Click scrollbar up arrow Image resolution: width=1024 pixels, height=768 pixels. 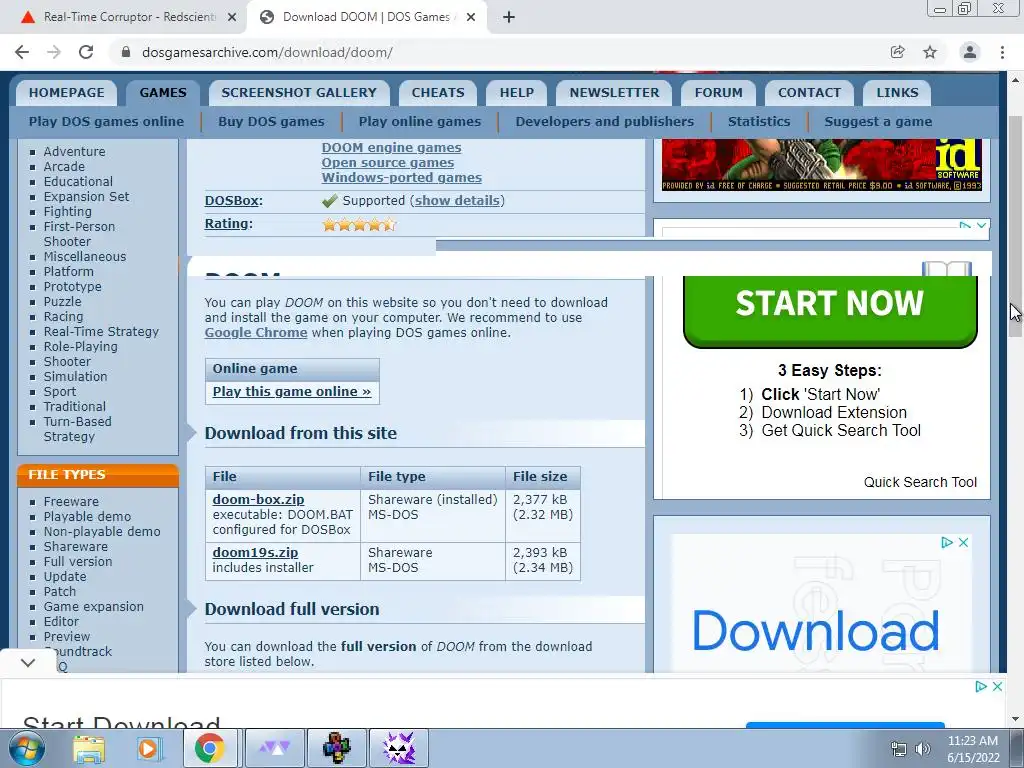pos(1016,80)
